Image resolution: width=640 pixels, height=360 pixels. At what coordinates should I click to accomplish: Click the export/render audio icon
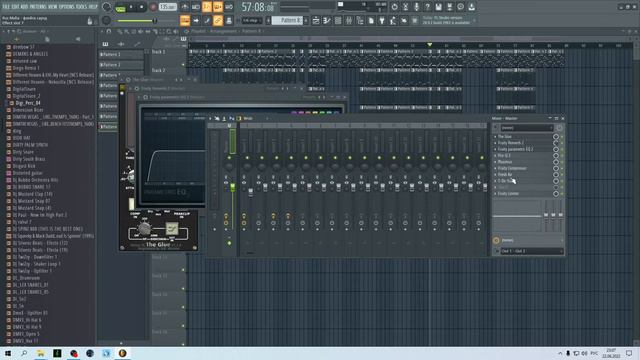coord(449,7)
